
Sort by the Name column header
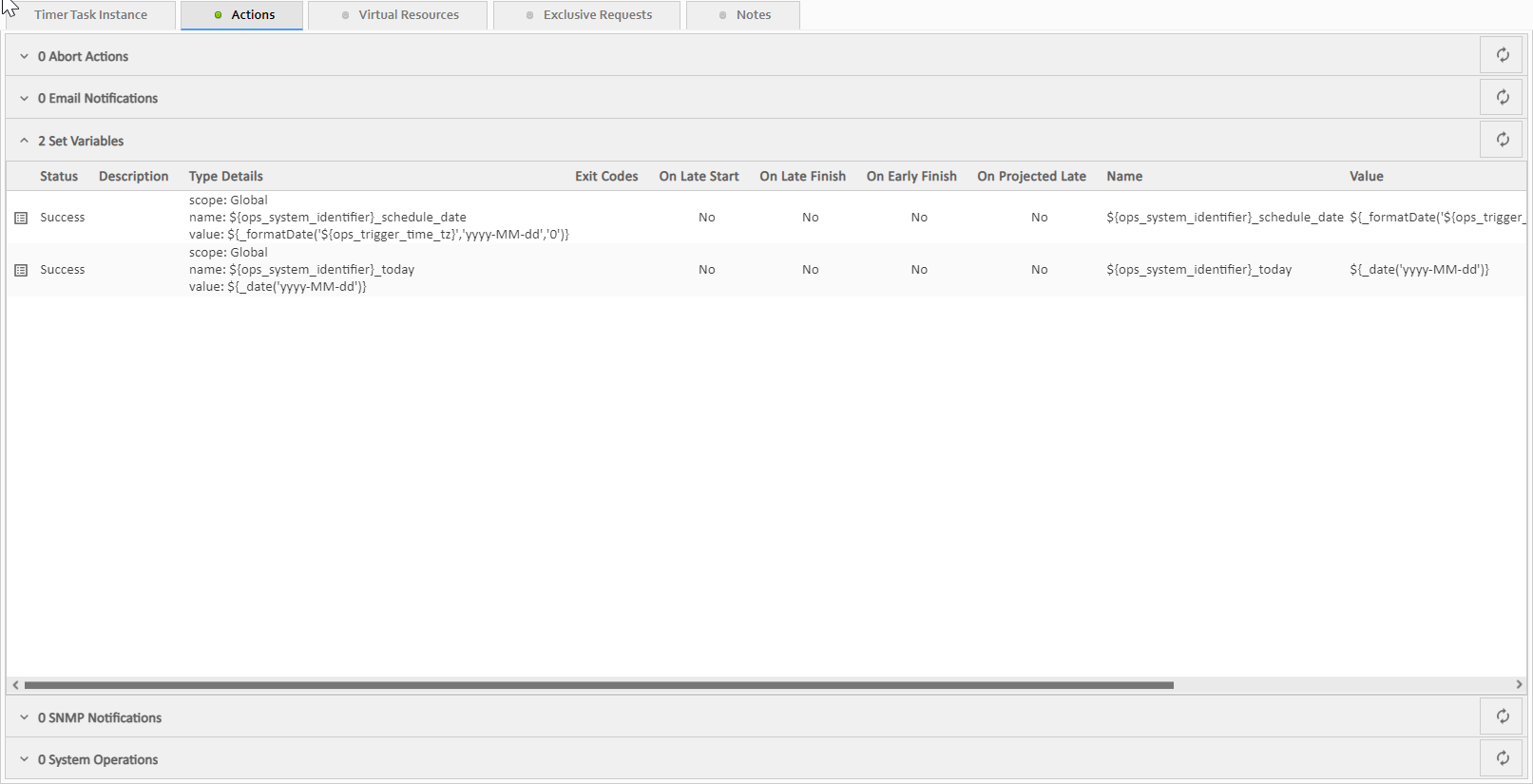point(1124,177)
